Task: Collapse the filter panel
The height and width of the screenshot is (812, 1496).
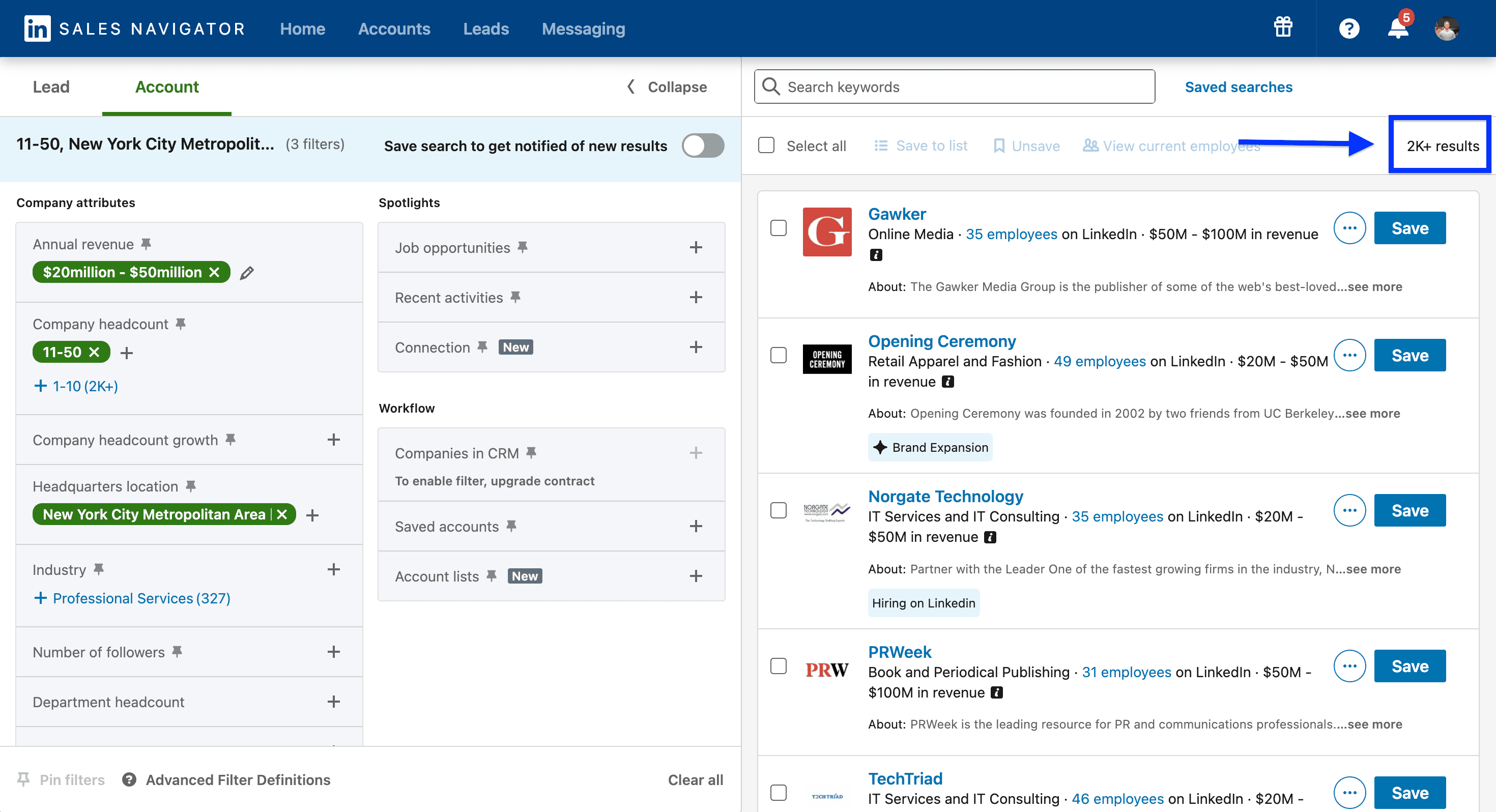Action: pos(667,87)
